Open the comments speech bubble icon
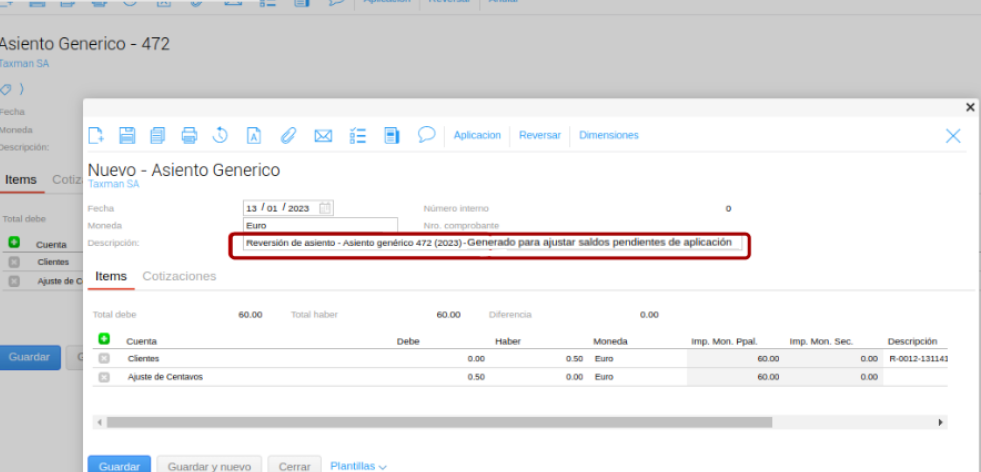The image size is (981, 472). pyautogui.click(x=426, y=135)
